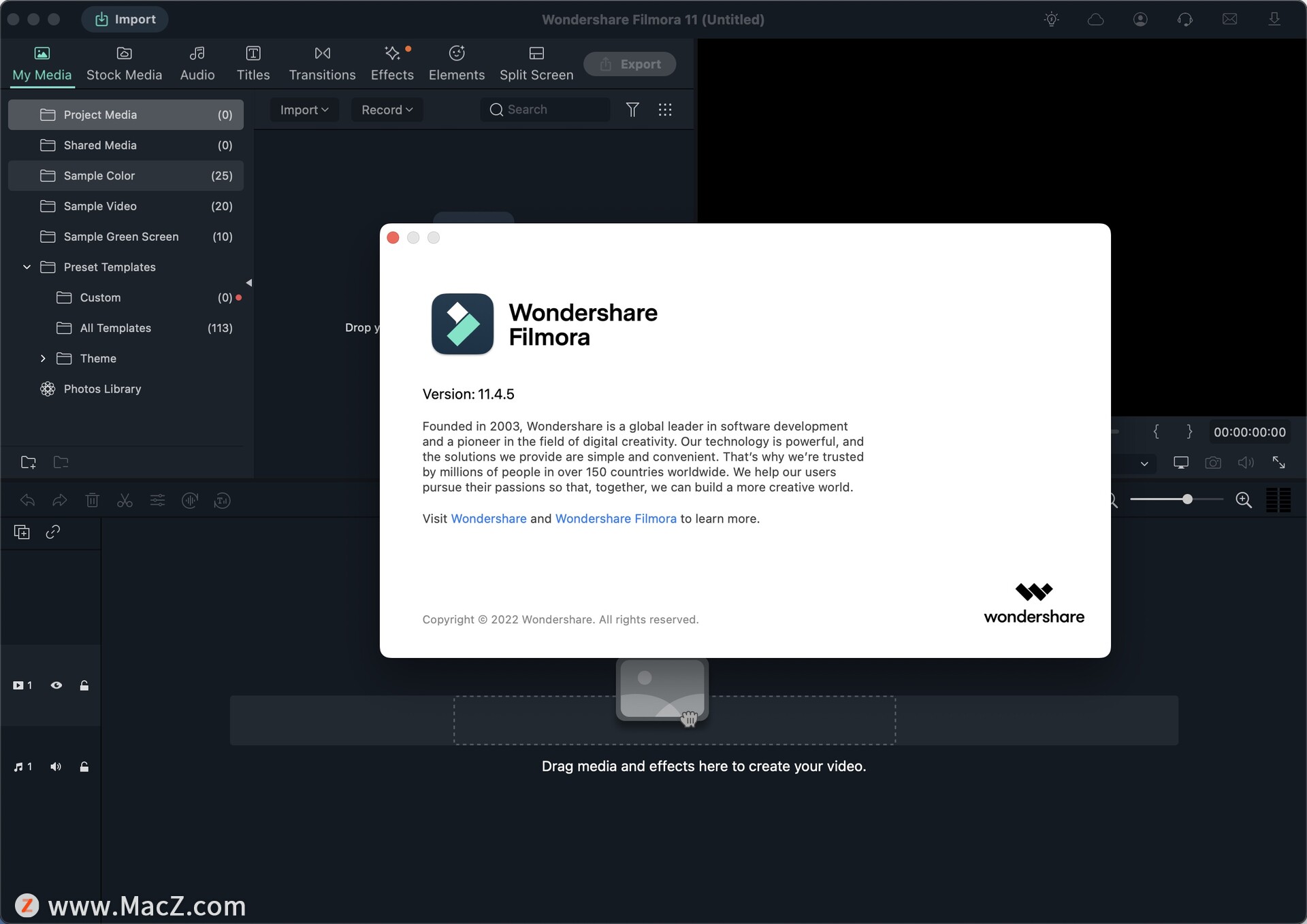
Task: Zoom in the timeline with plus magnifier
Action: tap(1244, 500)
